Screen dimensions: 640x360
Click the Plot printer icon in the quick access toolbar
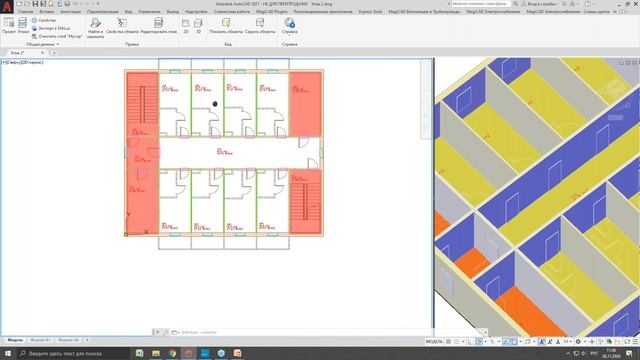point(67,4)
